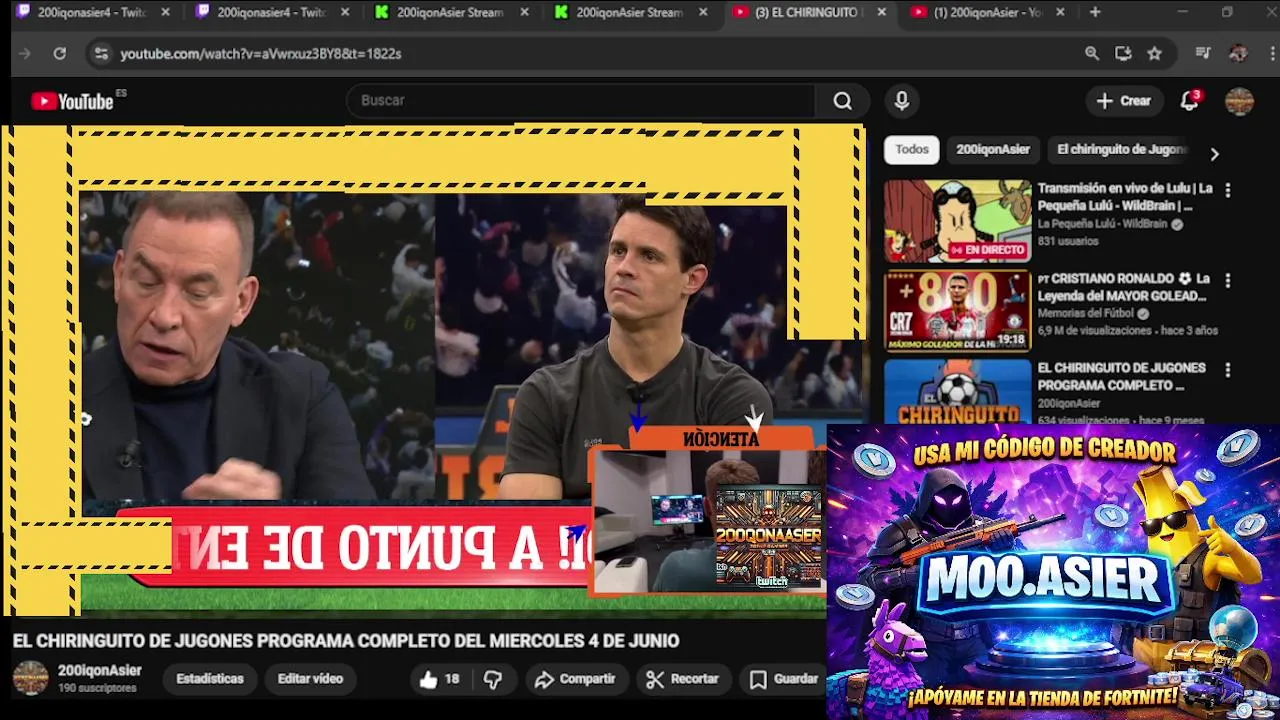Screen dimensions: 1280x720
Task: Click the 831 usuarios text
Action: (1068, 241)
